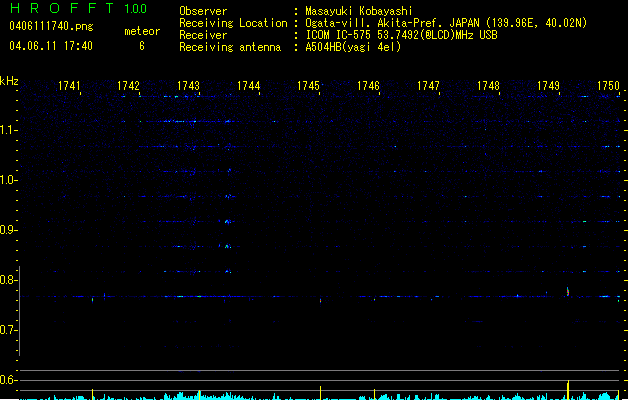Click the HROFFT program title text

pyautogui.click(x=62, y=8)
